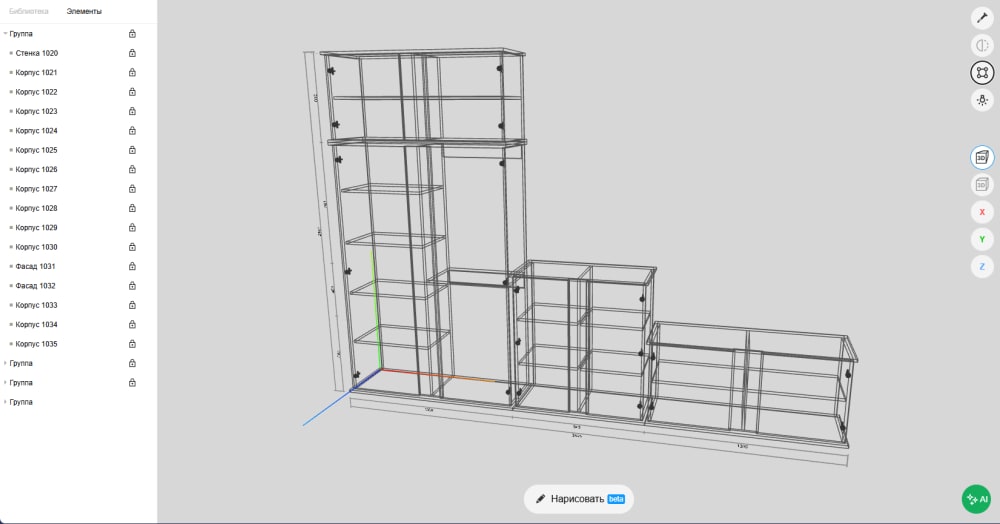The width and height of the screenshot is (1000, 524).
Task: Unlock the Корпус 1035 lock icon
Action: tap(132, 344)
